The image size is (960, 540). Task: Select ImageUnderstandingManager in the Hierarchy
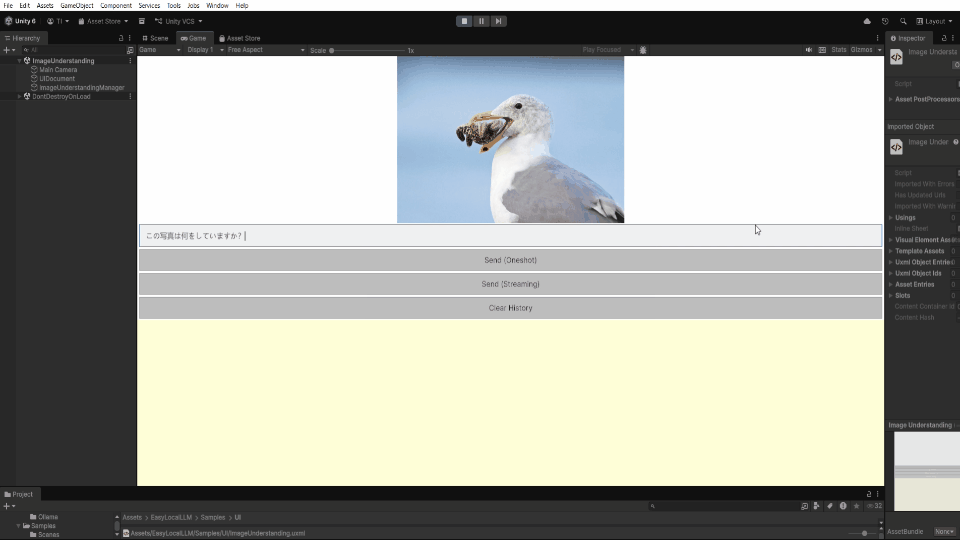coord(81,88)
